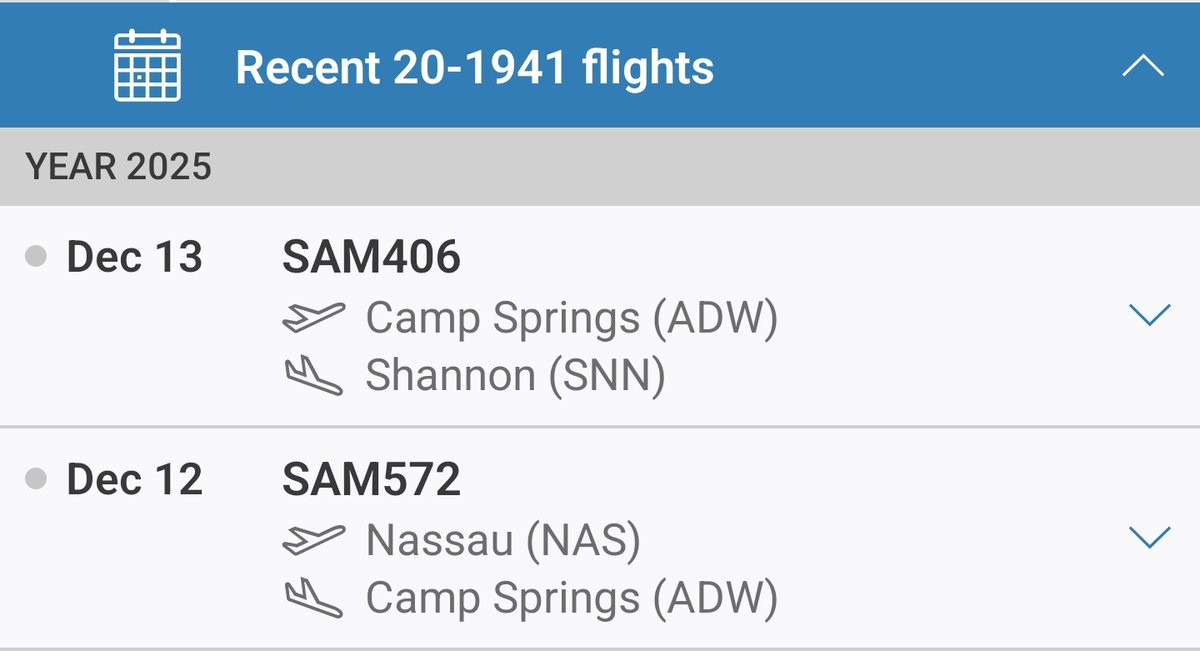Click the landing plane icon for SAM572
1200x651 pixels.
point(313,598)
